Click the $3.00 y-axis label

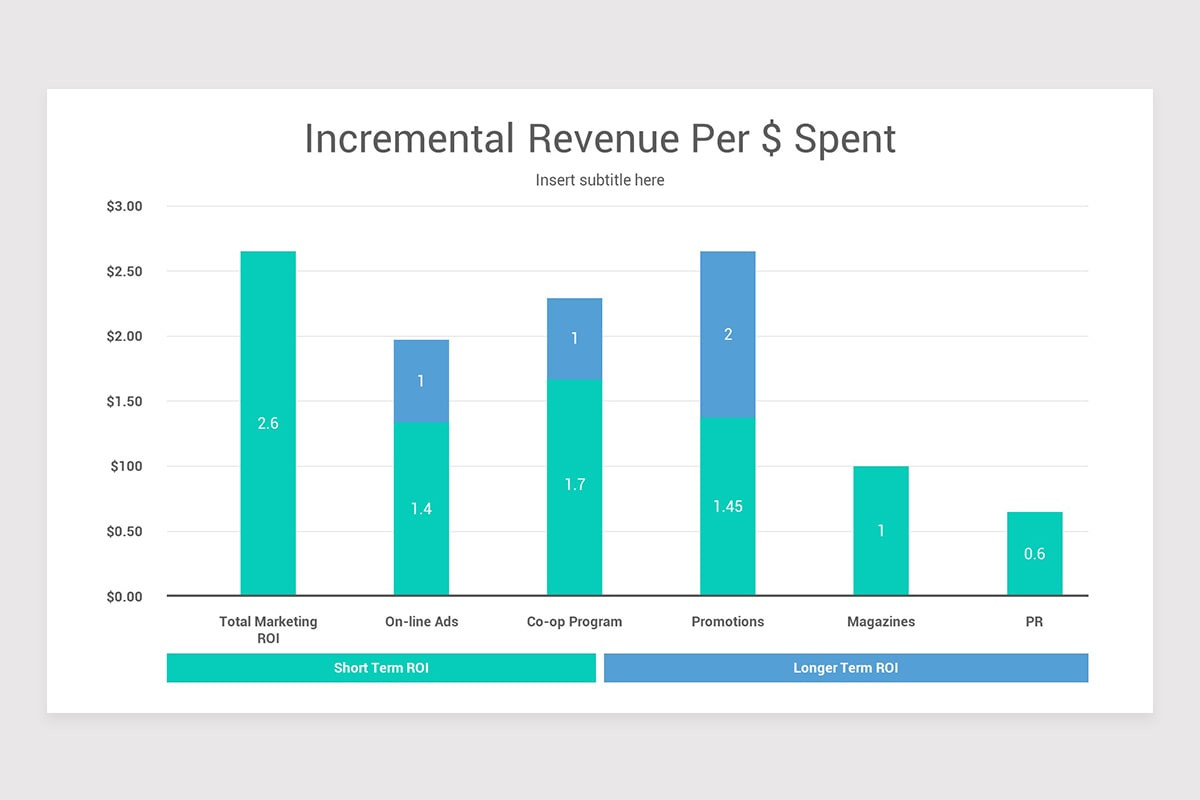(x=125, y=207)
